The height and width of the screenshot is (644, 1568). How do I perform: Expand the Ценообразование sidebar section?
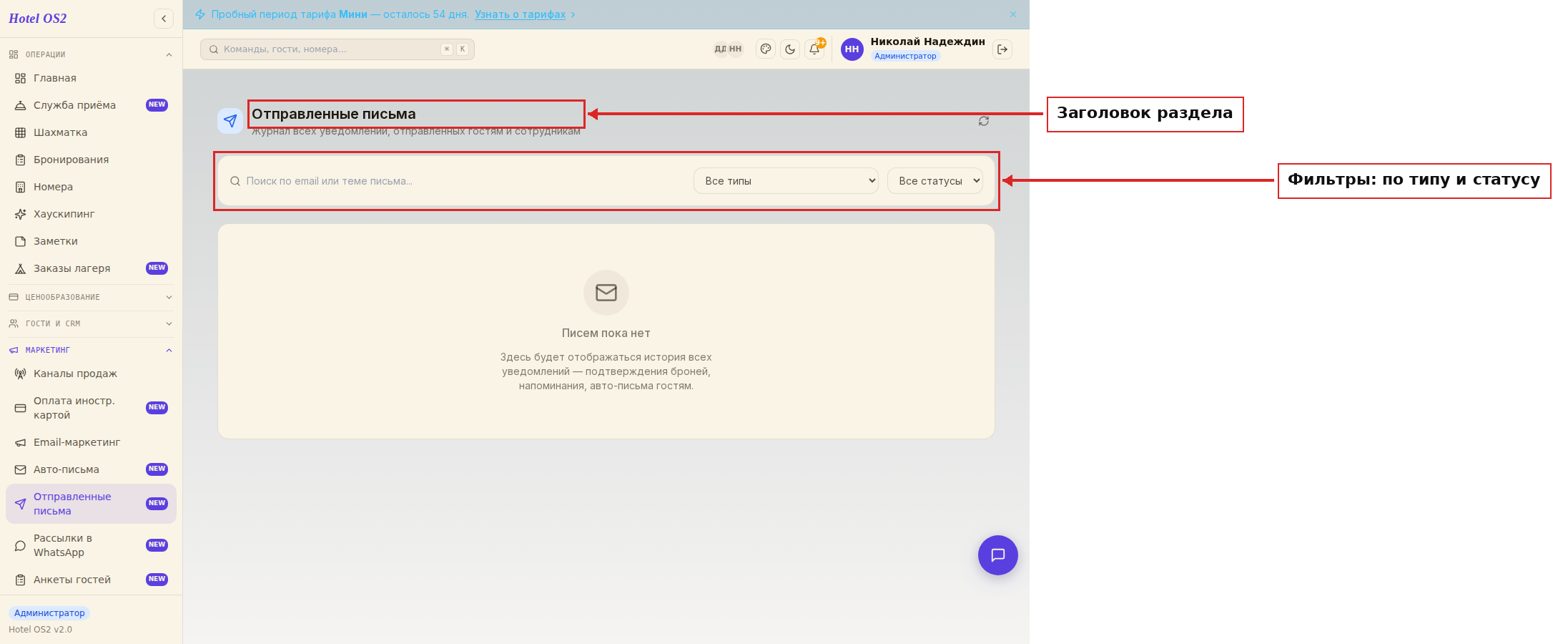(x=91, y=297)
